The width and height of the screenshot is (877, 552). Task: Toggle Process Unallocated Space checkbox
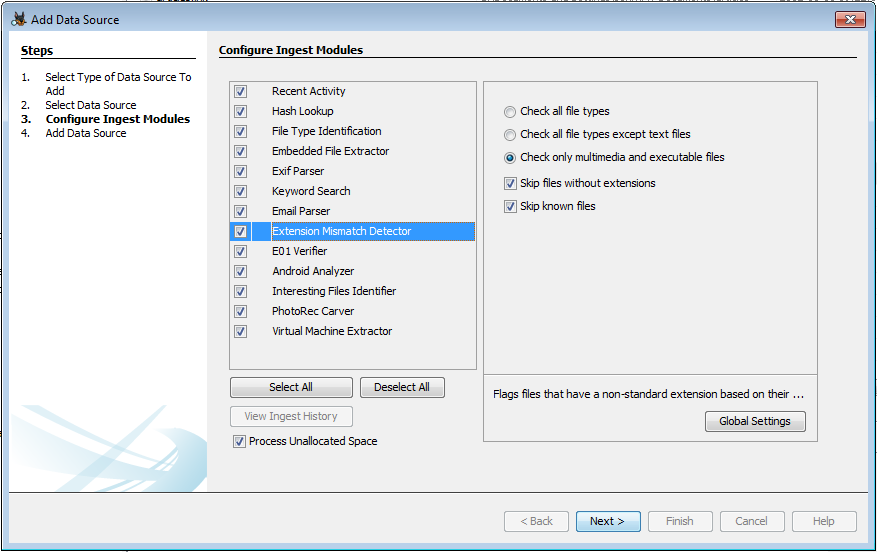[239, 441]
